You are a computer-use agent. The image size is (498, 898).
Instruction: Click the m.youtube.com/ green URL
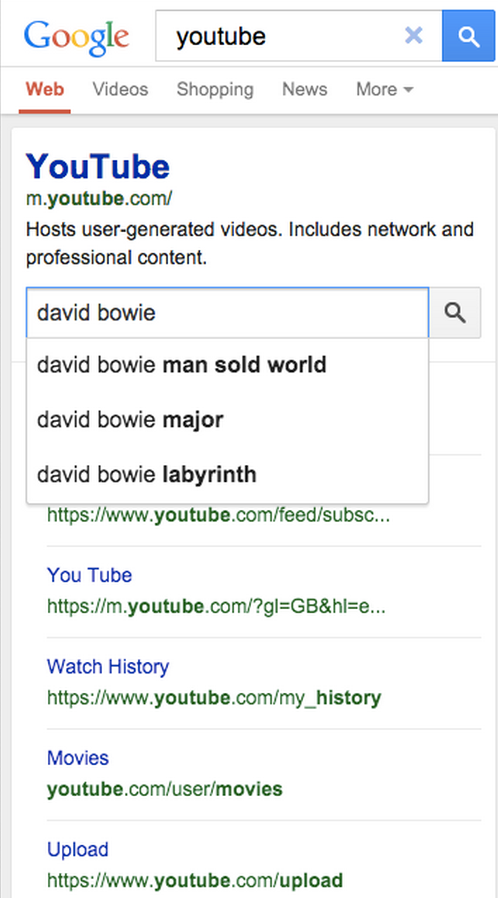click(x=98, y=199)
